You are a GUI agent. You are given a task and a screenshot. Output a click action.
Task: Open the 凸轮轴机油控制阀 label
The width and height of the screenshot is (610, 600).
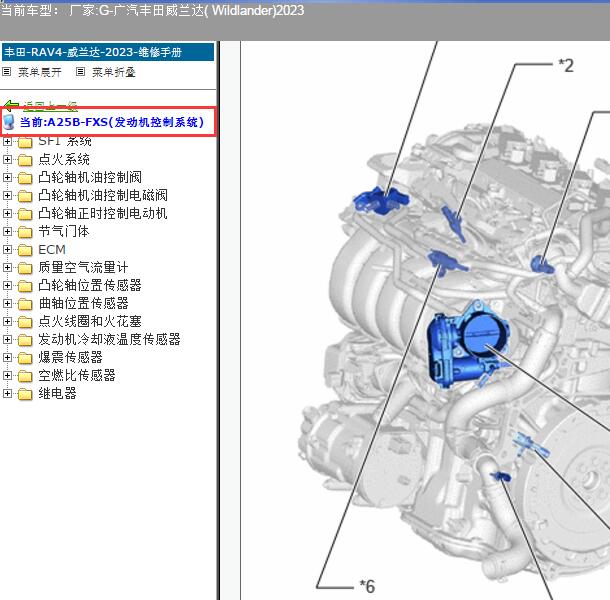click(90, 177)
